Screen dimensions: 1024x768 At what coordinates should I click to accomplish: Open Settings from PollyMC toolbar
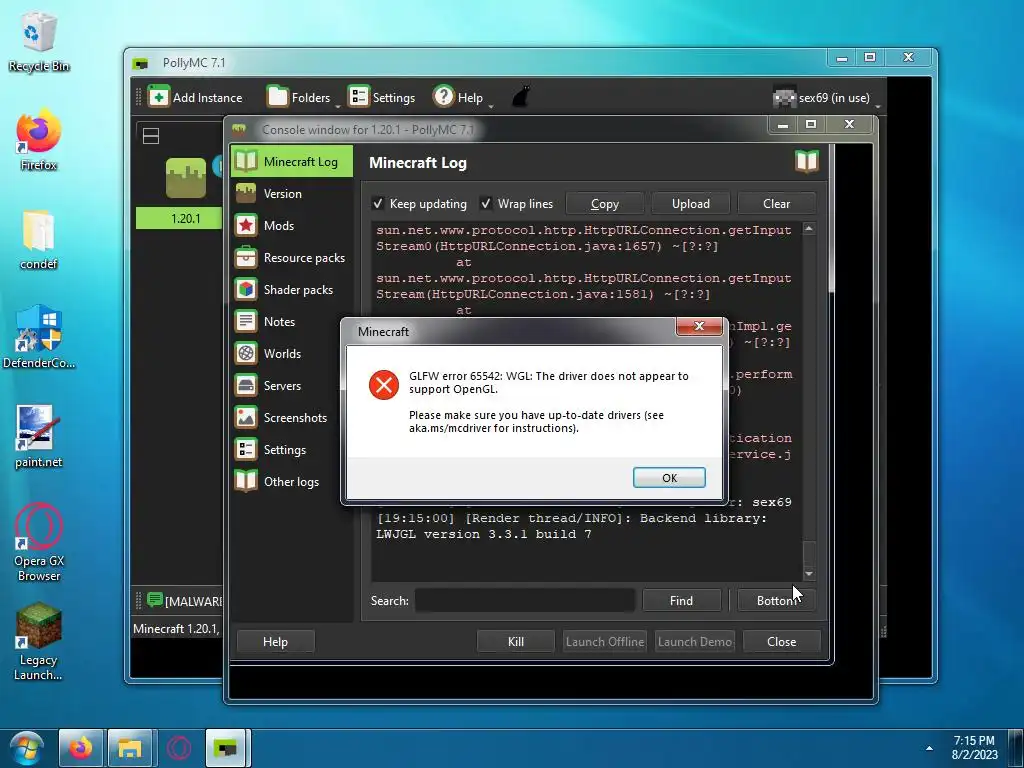(x=381, y=97)
